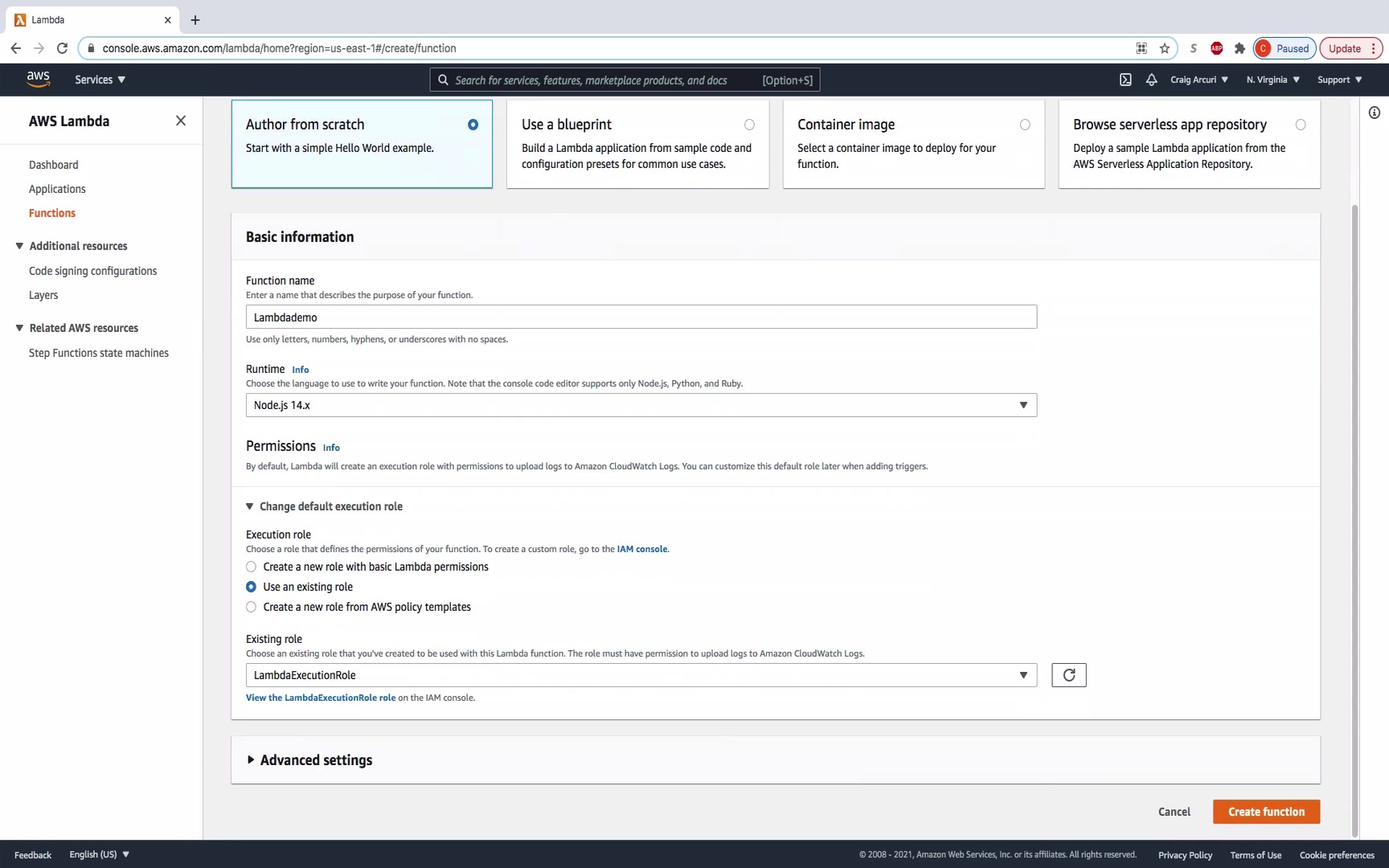Click Info link next to Permissions
The height and width of the screenshot is (868, 1389).
pyautogui.click(x=331, y=448)
